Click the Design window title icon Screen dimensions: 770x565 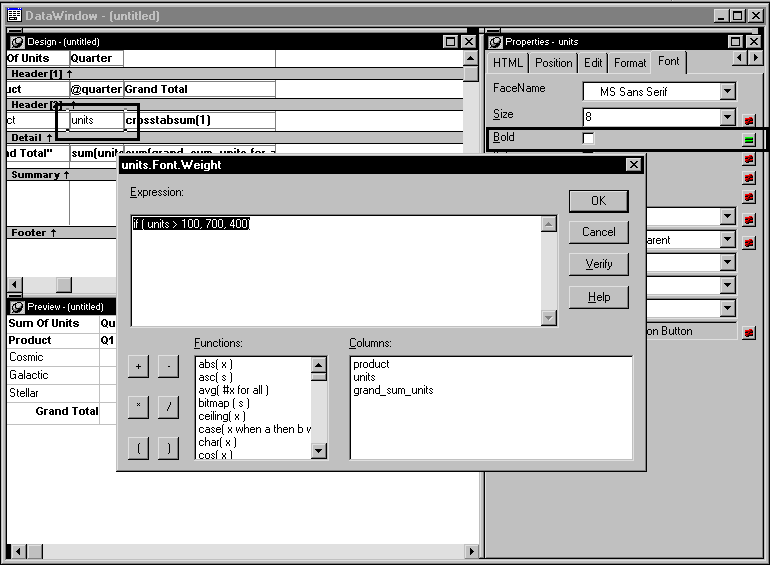pos(17,42)
